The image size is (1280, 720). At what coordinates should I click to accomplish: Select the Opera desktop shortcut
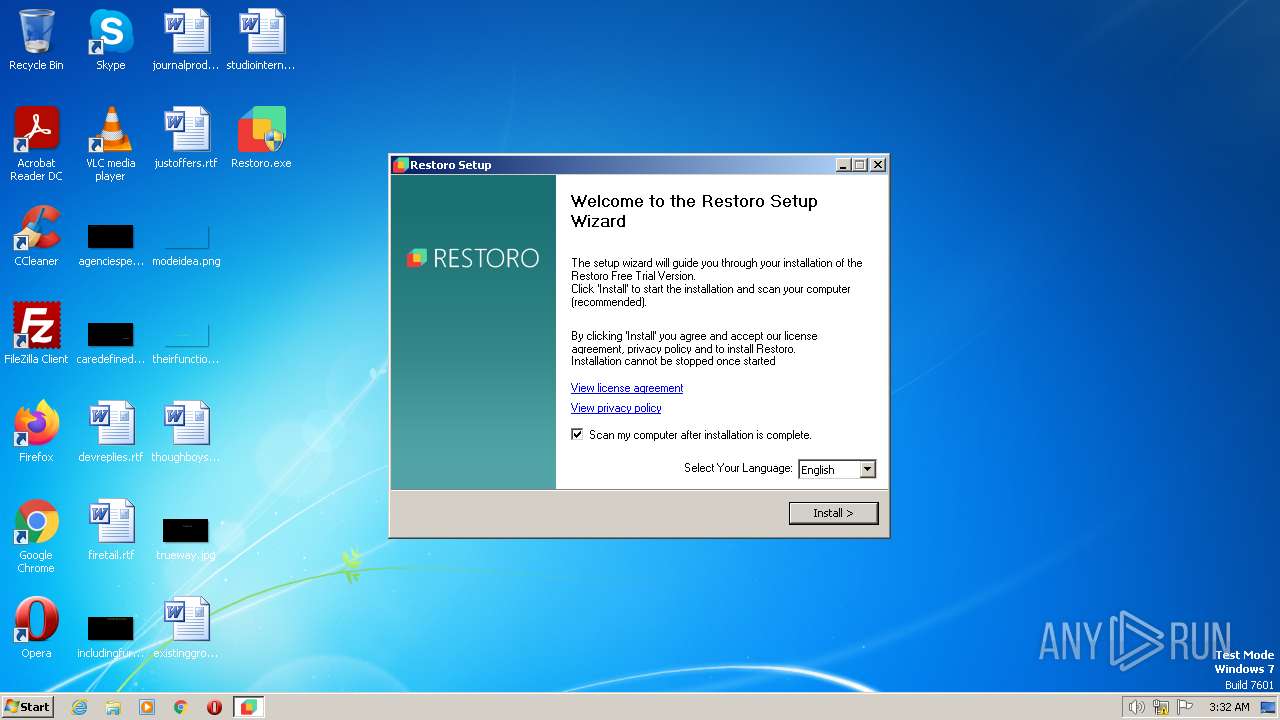click(x=36, y=628)
